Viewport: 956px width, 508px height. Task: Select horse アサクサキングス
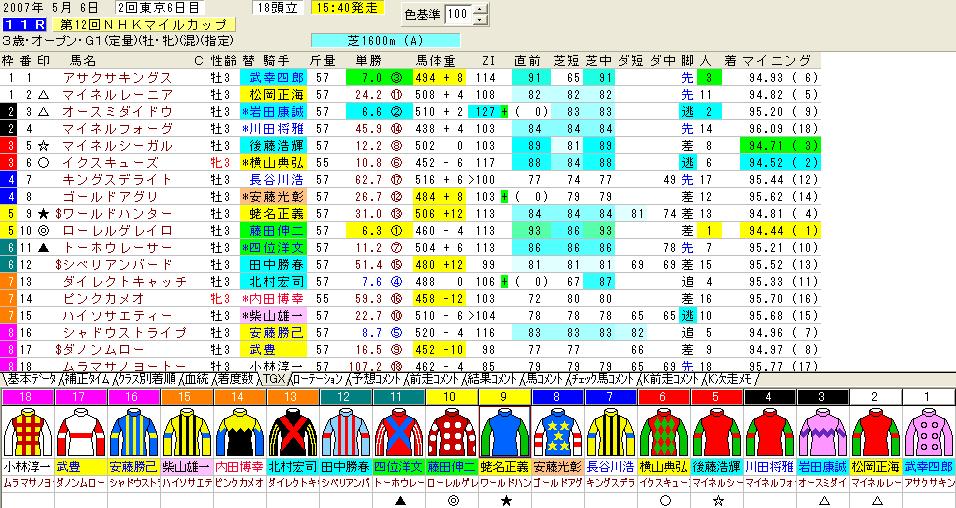[x=118, y=78]
